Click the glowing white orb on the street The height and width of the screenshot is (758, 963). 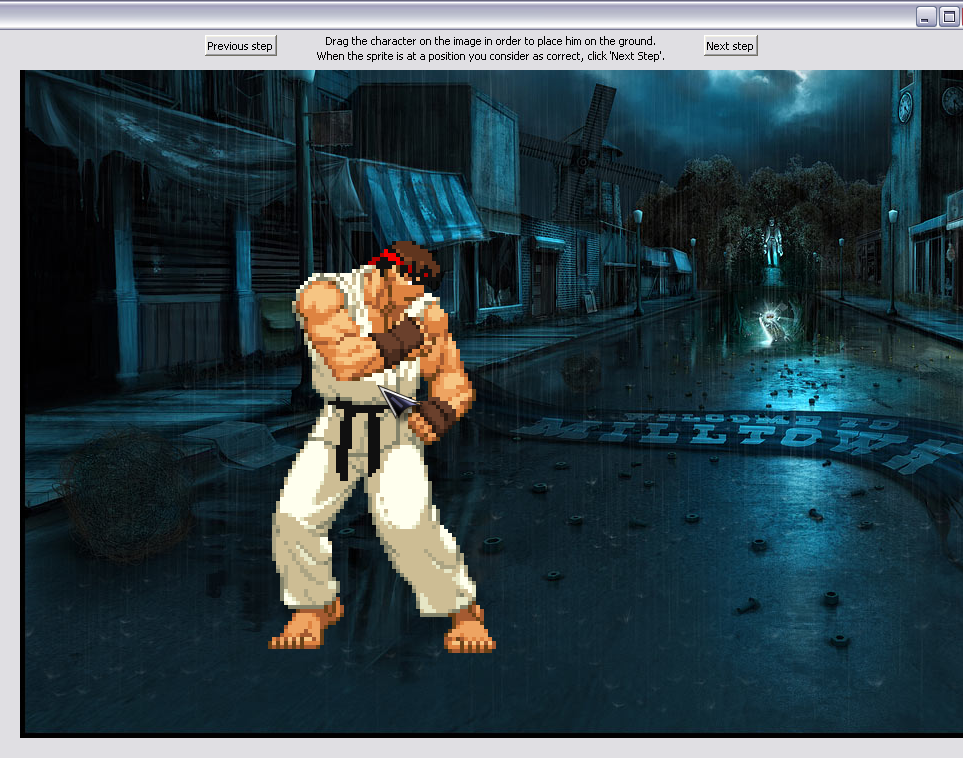(x=771, y=321)
